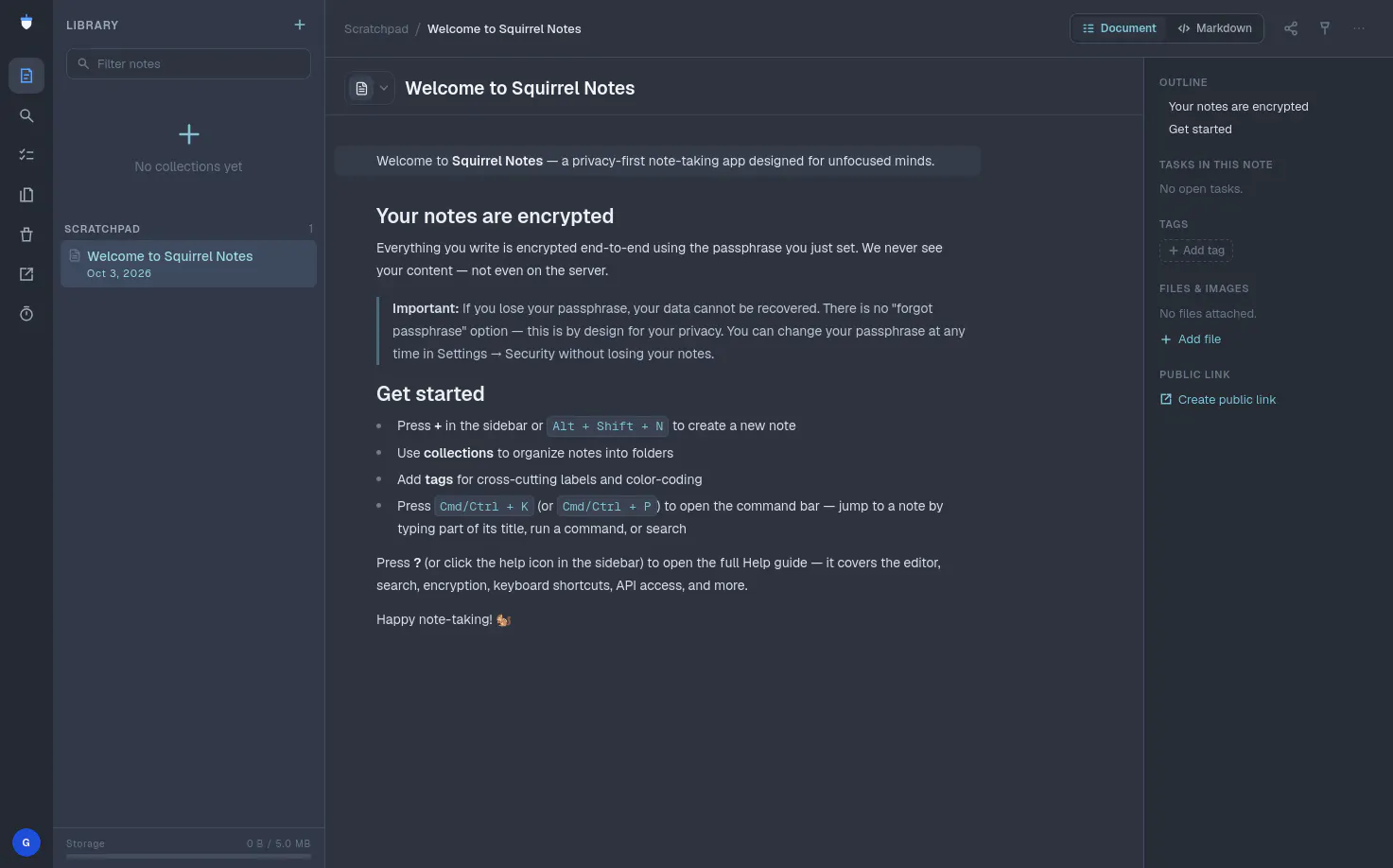Image resolution: width=1393 pixels, height=868 pixels.
Task: Open the Notes view in the sidebar
Action: pyautogui.click(x=26, y=76)
